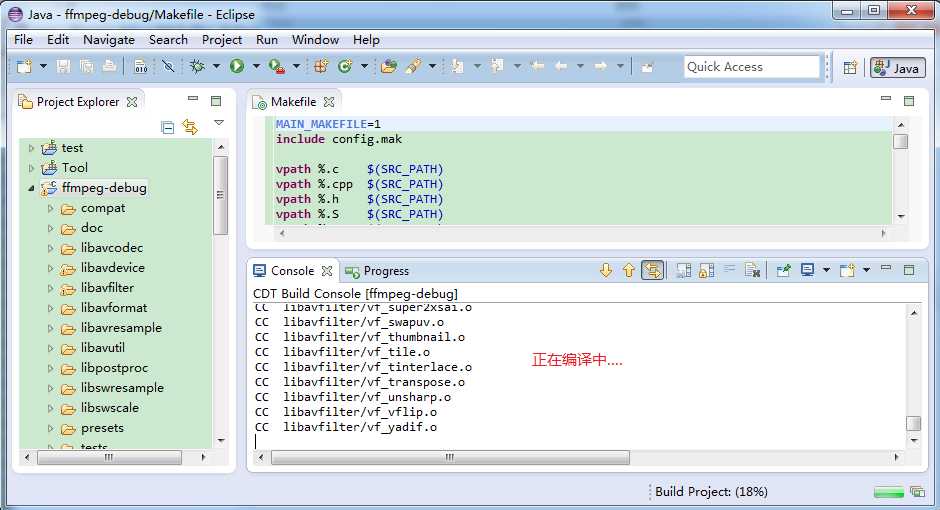Open the Project menu
The width and height of the screenshot is (940, 510).
click(222, 40)
